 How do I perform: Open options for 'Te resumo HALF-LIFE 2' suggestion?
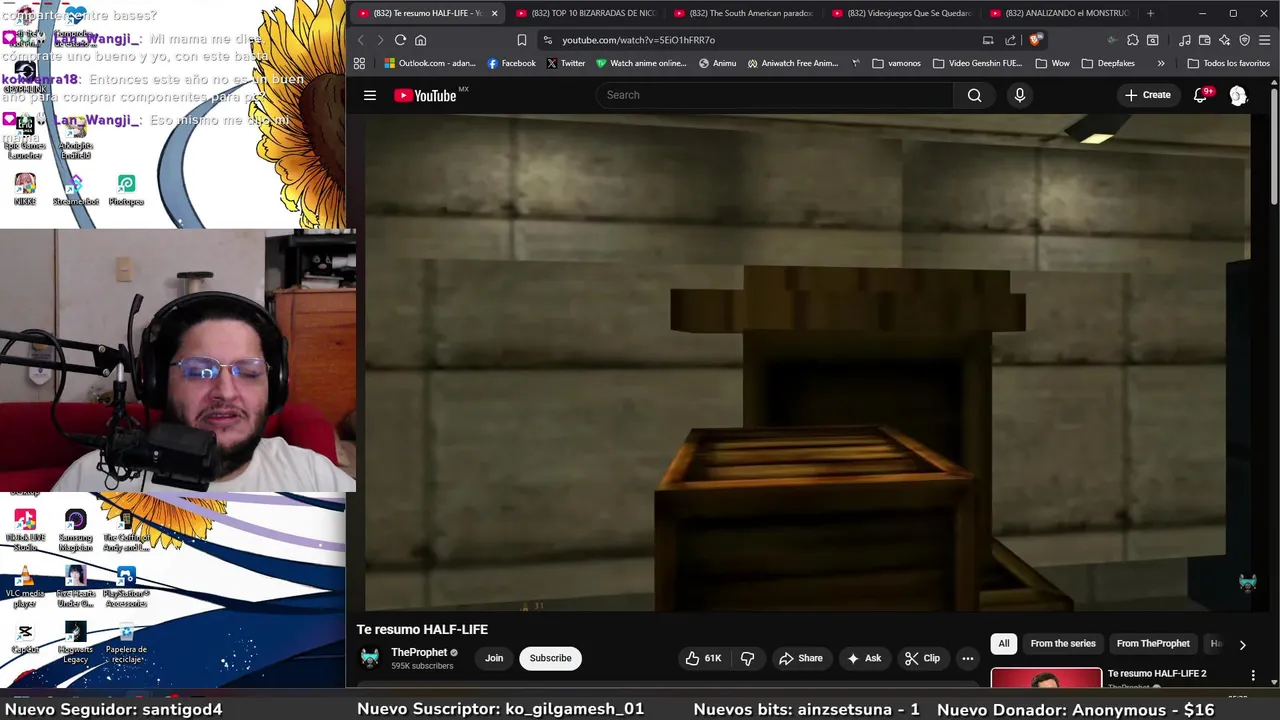coord(1253,676)
